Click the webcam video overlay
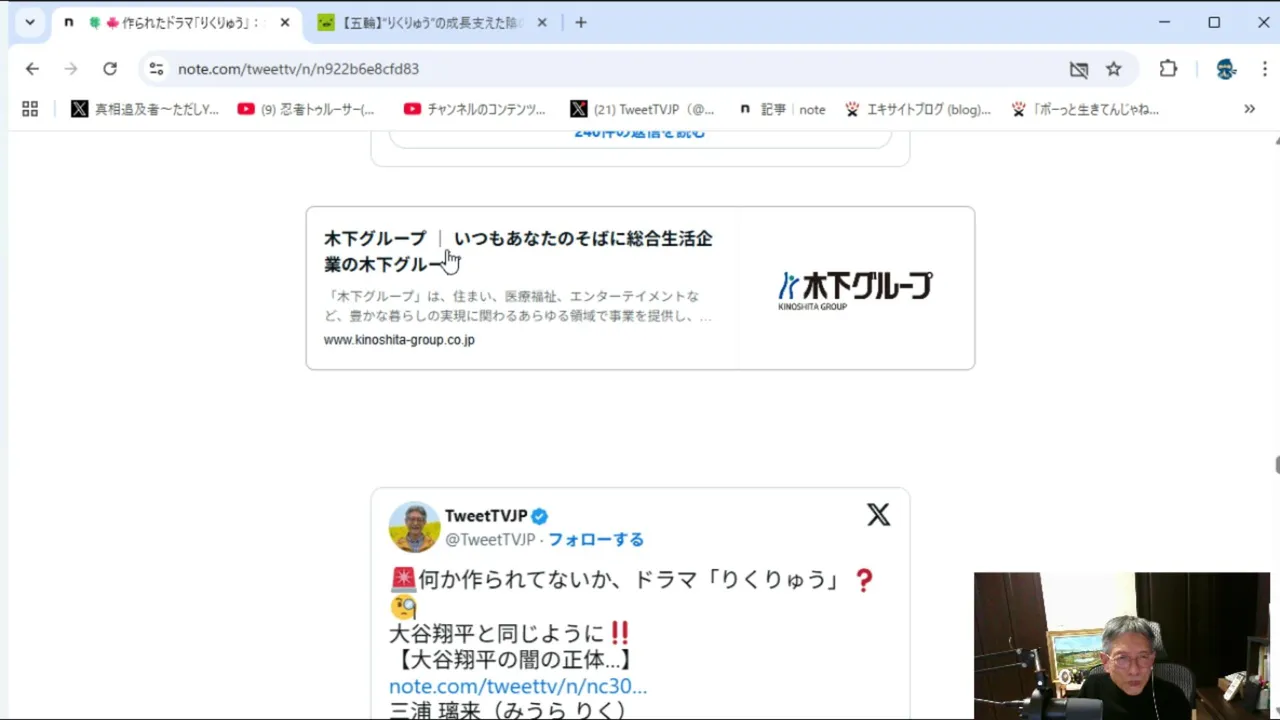The height and width of the screenshot is (720, 1280). click(1122, 645)
